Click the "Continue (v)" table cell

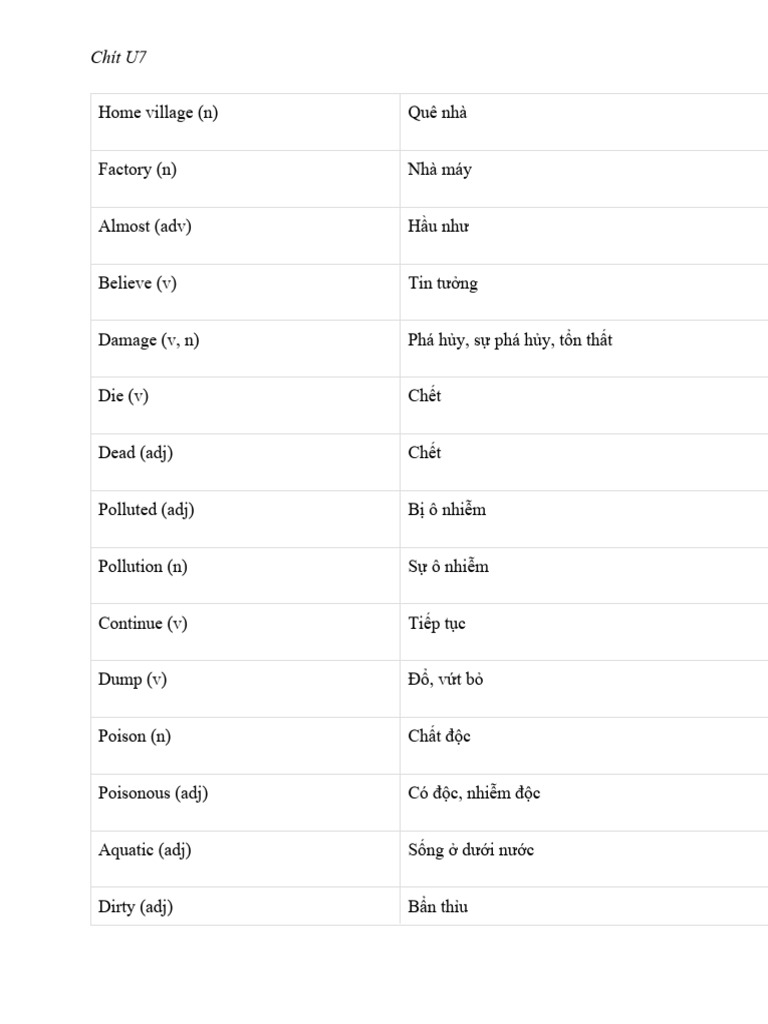point(143,624)
